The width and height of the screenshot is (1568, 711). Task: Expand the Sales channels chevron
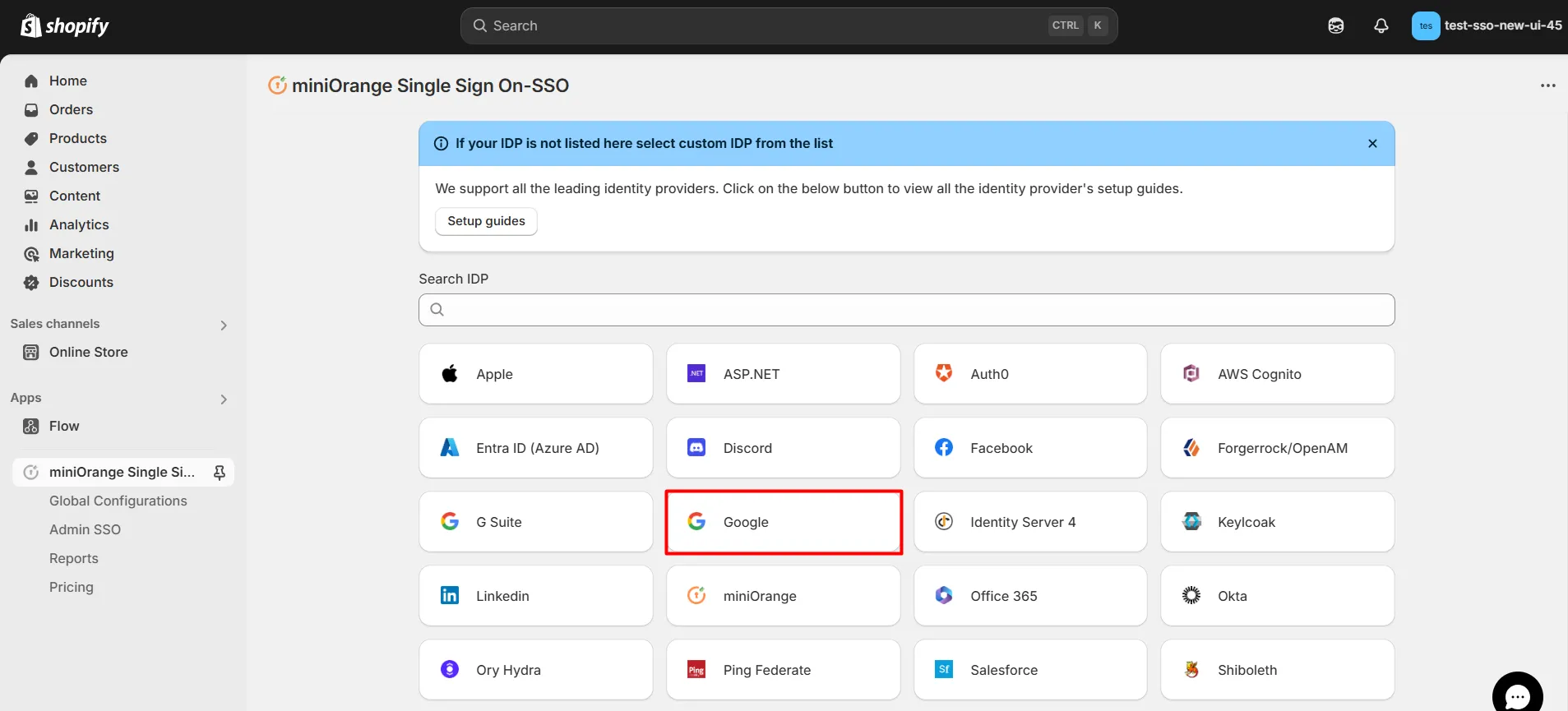[x=224, y=325]
